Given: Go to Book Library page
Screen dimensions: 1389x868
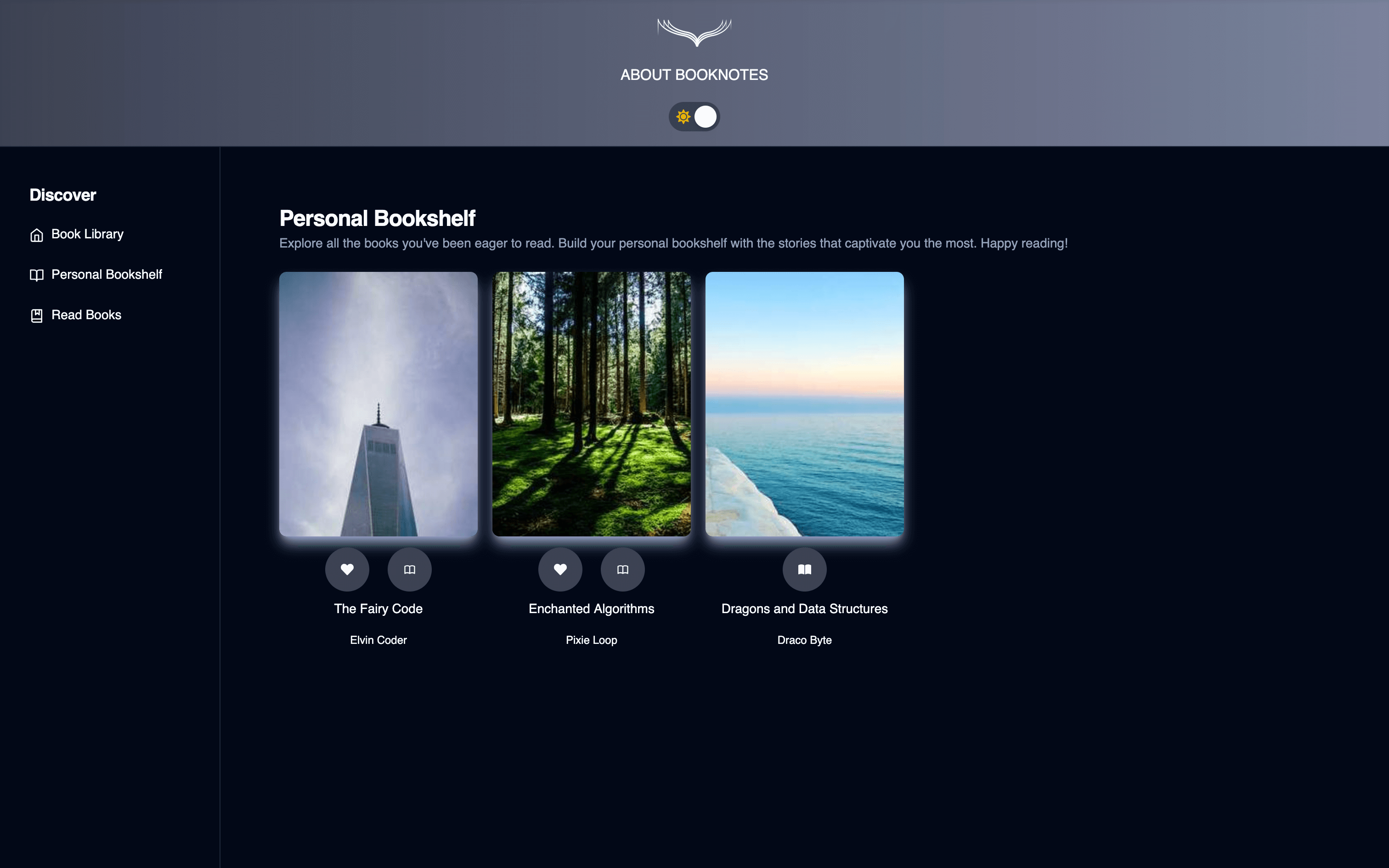Looking at the screenshot, I should tap(87, 234).
